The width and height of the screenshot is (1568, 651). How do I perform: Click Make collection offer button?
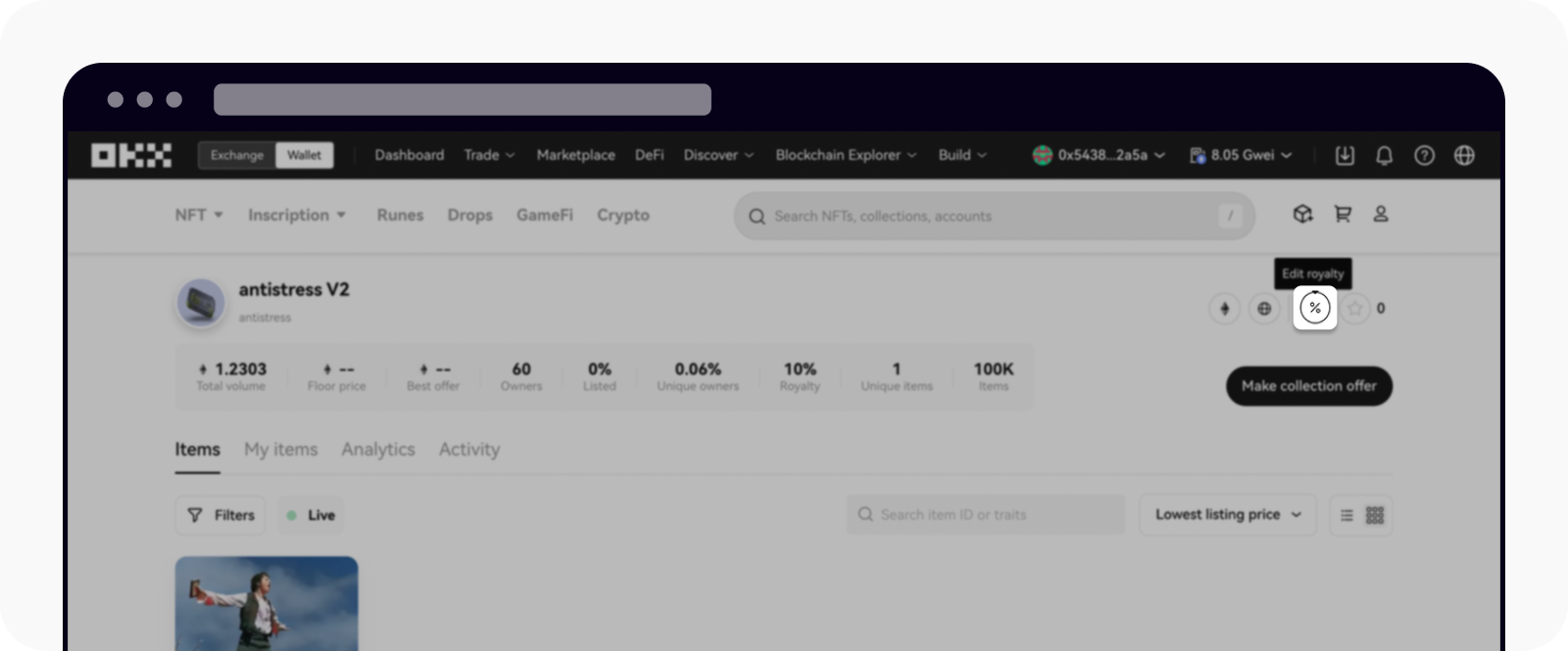[x=1309, y=386]
